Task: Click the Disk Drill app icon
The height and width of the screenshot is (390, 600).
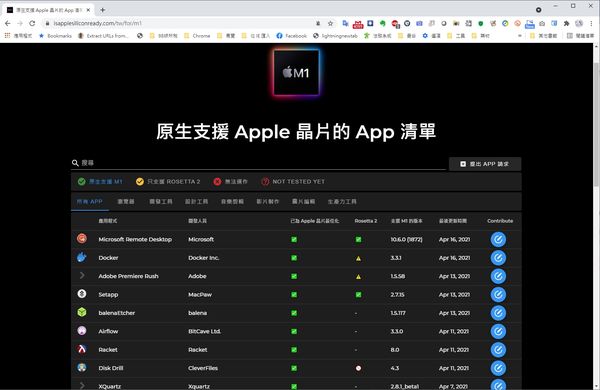Action: pyautogui.click(x=82, y=367)
